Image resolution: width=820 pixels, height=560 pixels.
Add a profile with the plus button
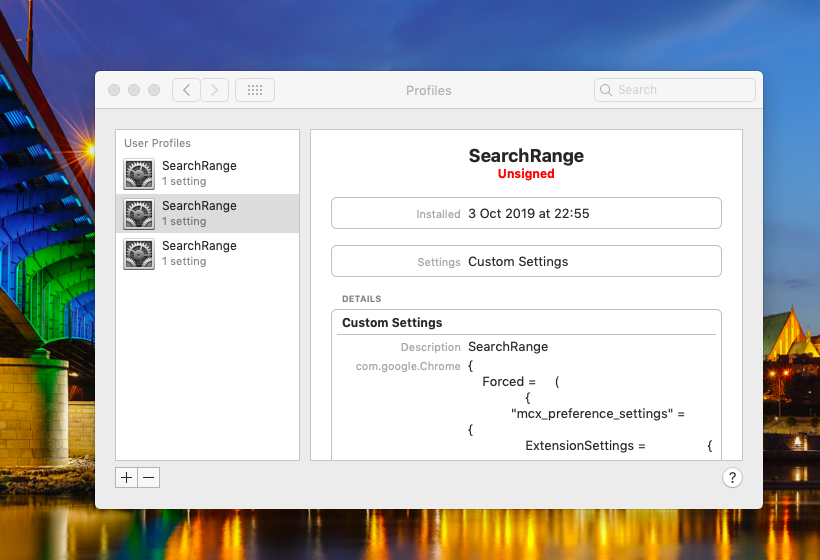pyautogui.click(x=127, y=477)
